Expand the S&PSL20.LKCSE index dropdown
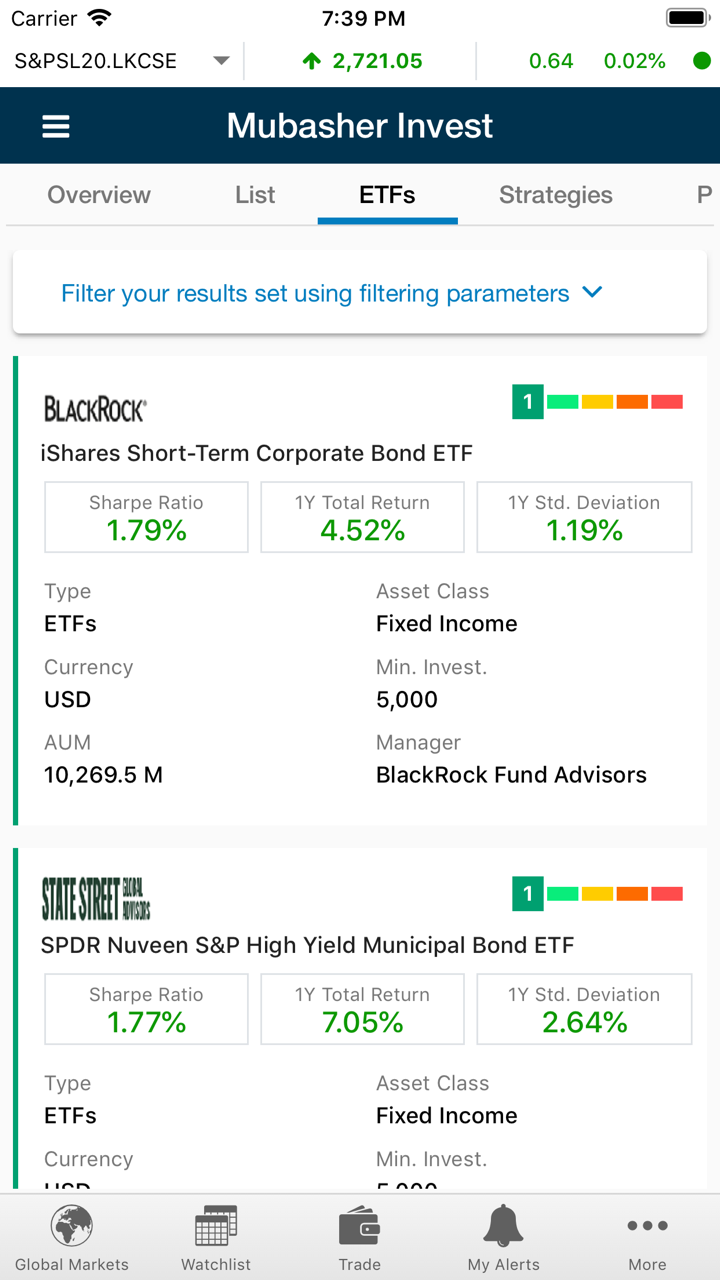The width and height of the screenshot is (720, 1280). coord(222,61)
